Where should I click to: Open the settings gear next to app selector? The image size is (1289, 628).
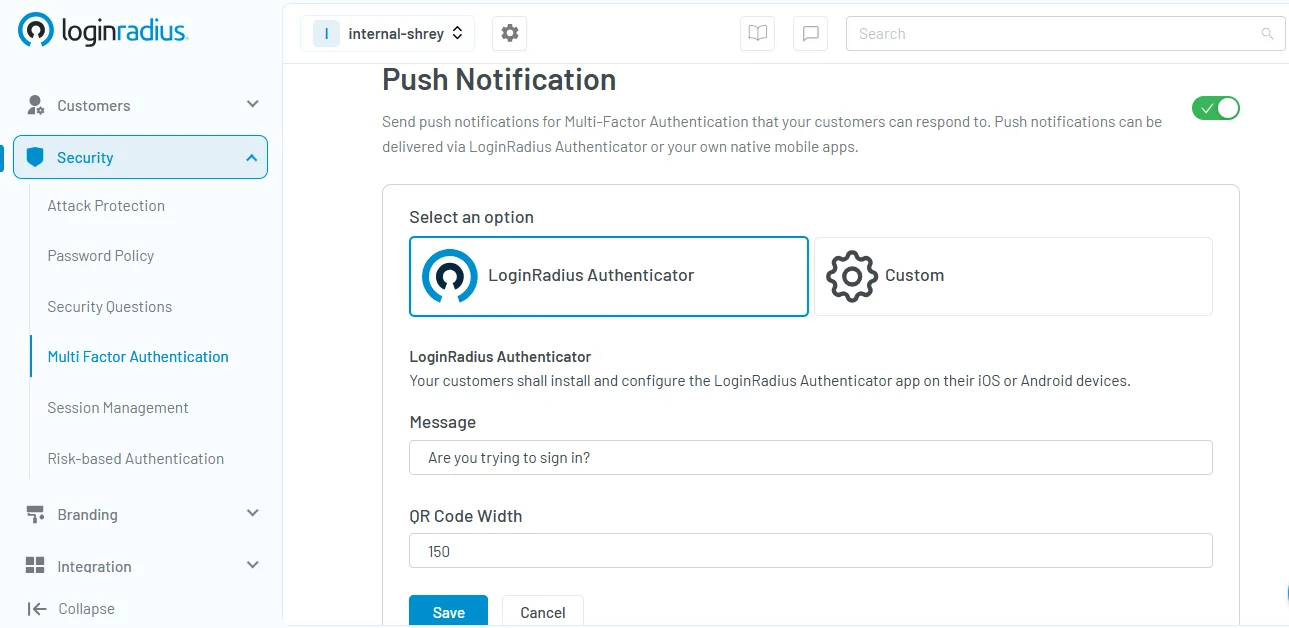pos(509,33)
